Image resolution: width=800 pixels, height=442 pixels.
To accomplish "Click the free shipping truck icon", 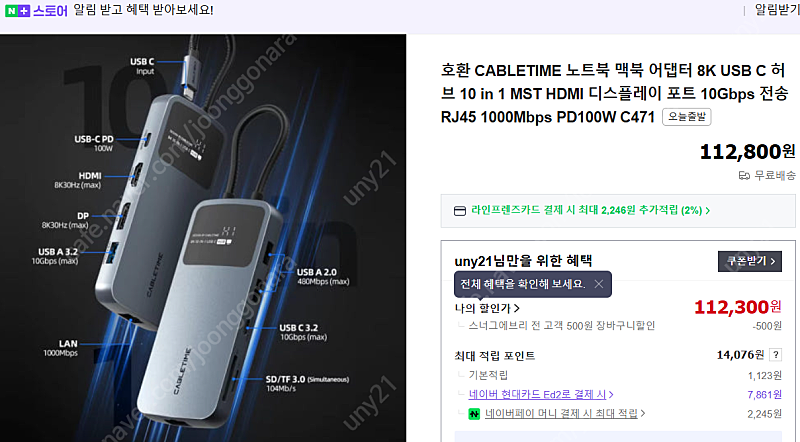I will [x=744, y=176].
